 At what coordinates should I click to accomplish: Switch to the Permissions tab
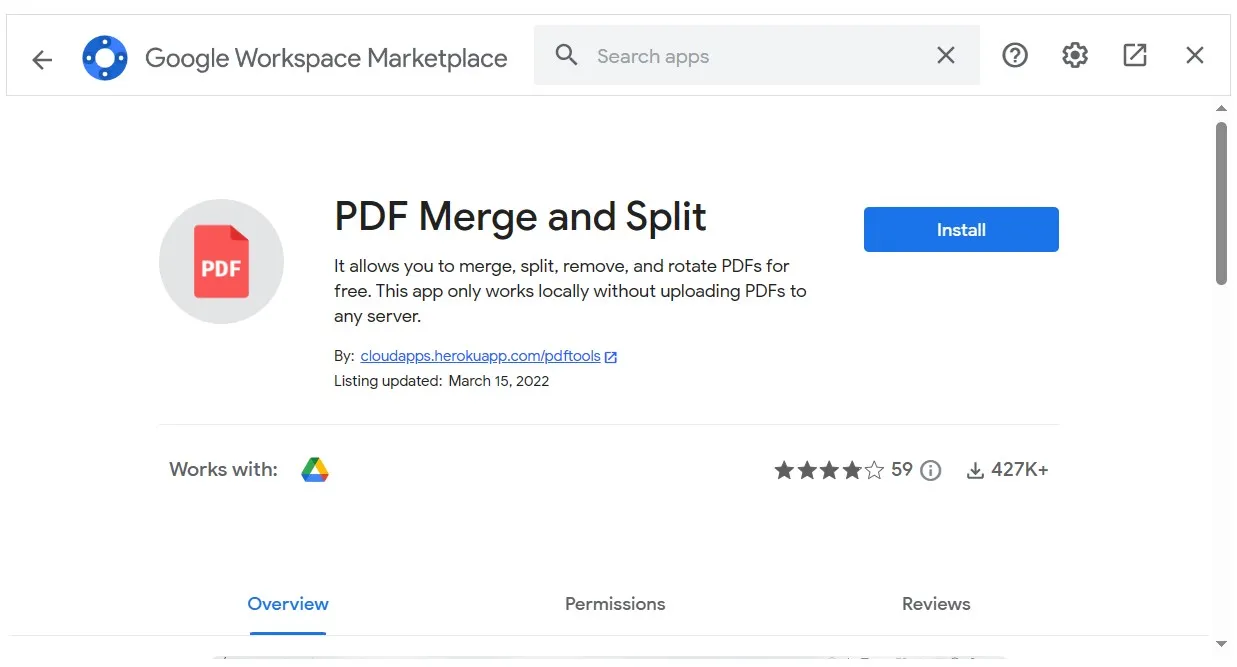615,604
